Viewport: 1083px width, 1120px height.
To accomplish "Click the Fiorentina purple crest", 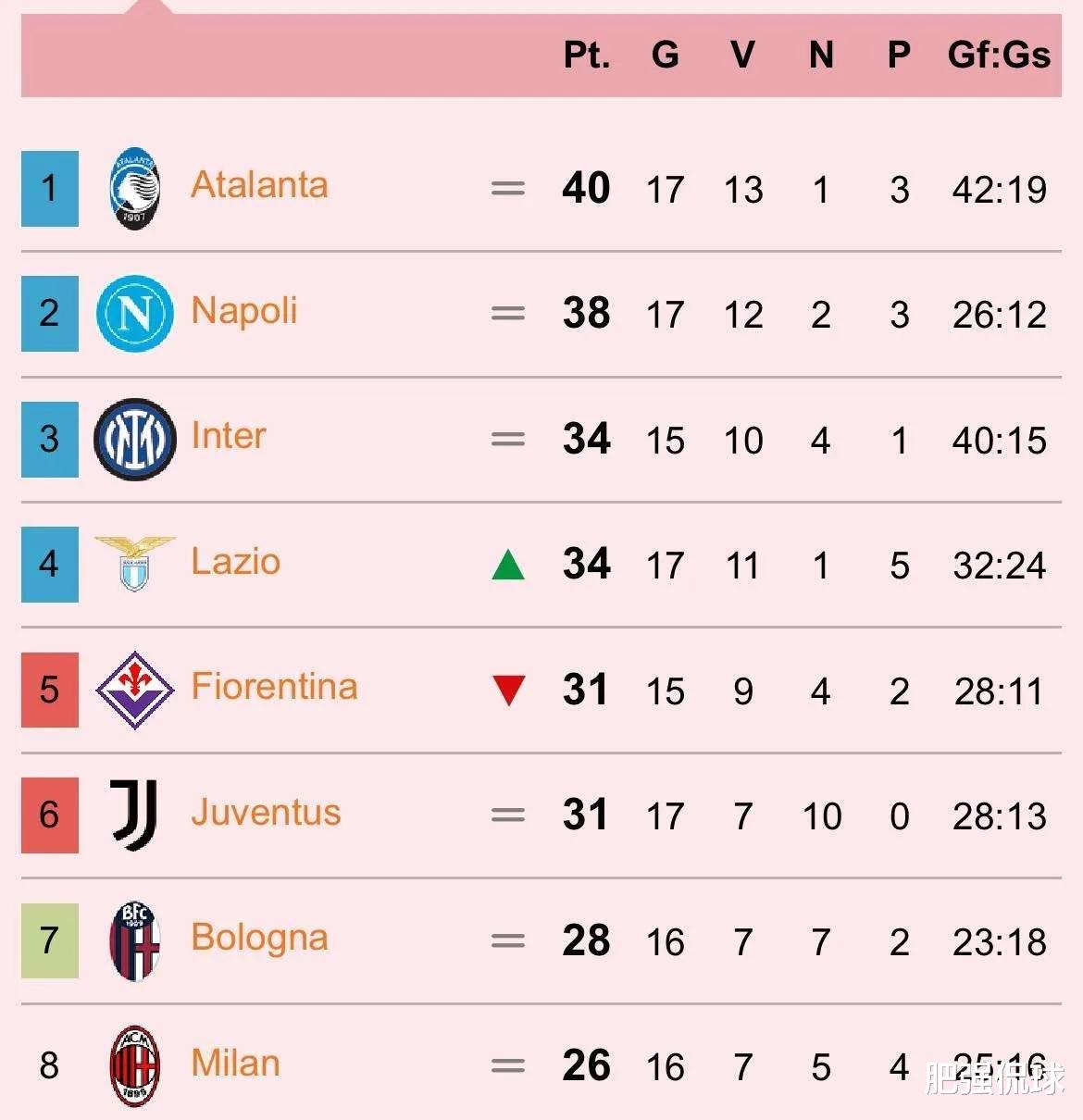I will pyautogui.click(x=135, y=690).
